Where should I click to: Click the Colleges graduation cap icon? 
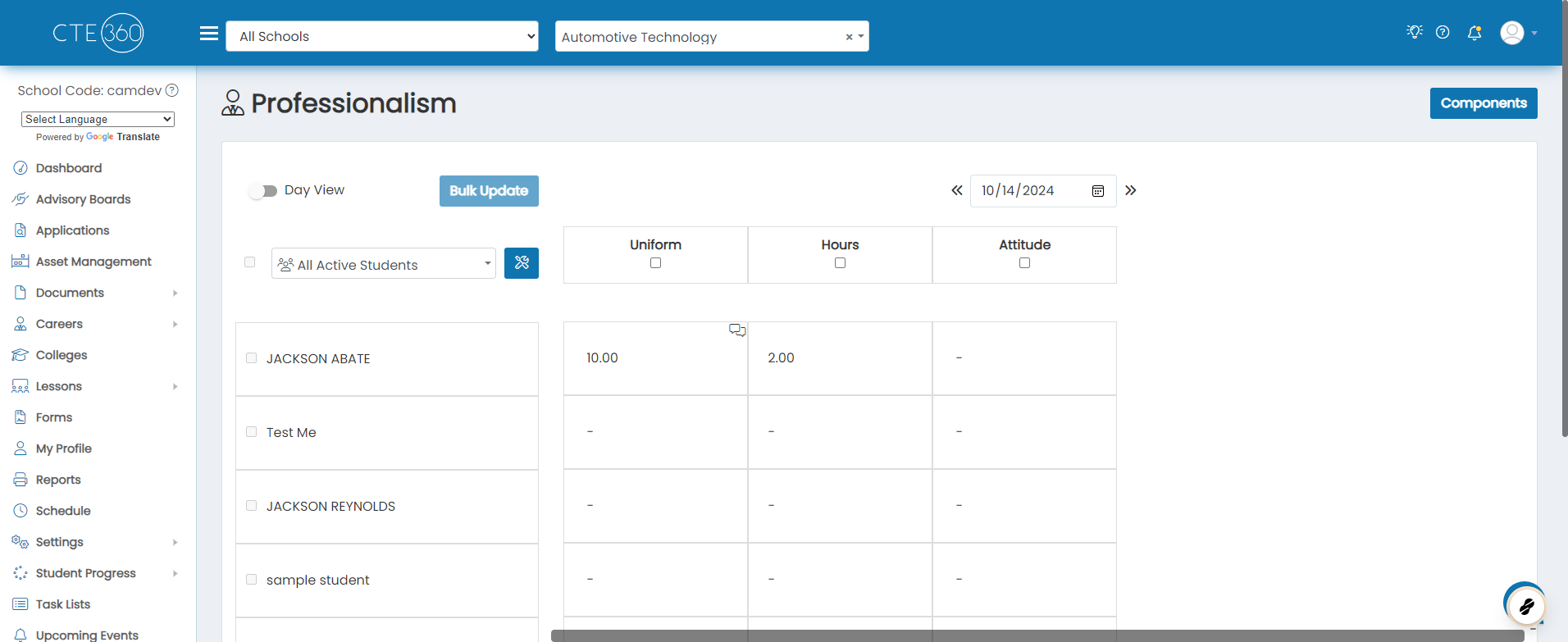[21, 355]
